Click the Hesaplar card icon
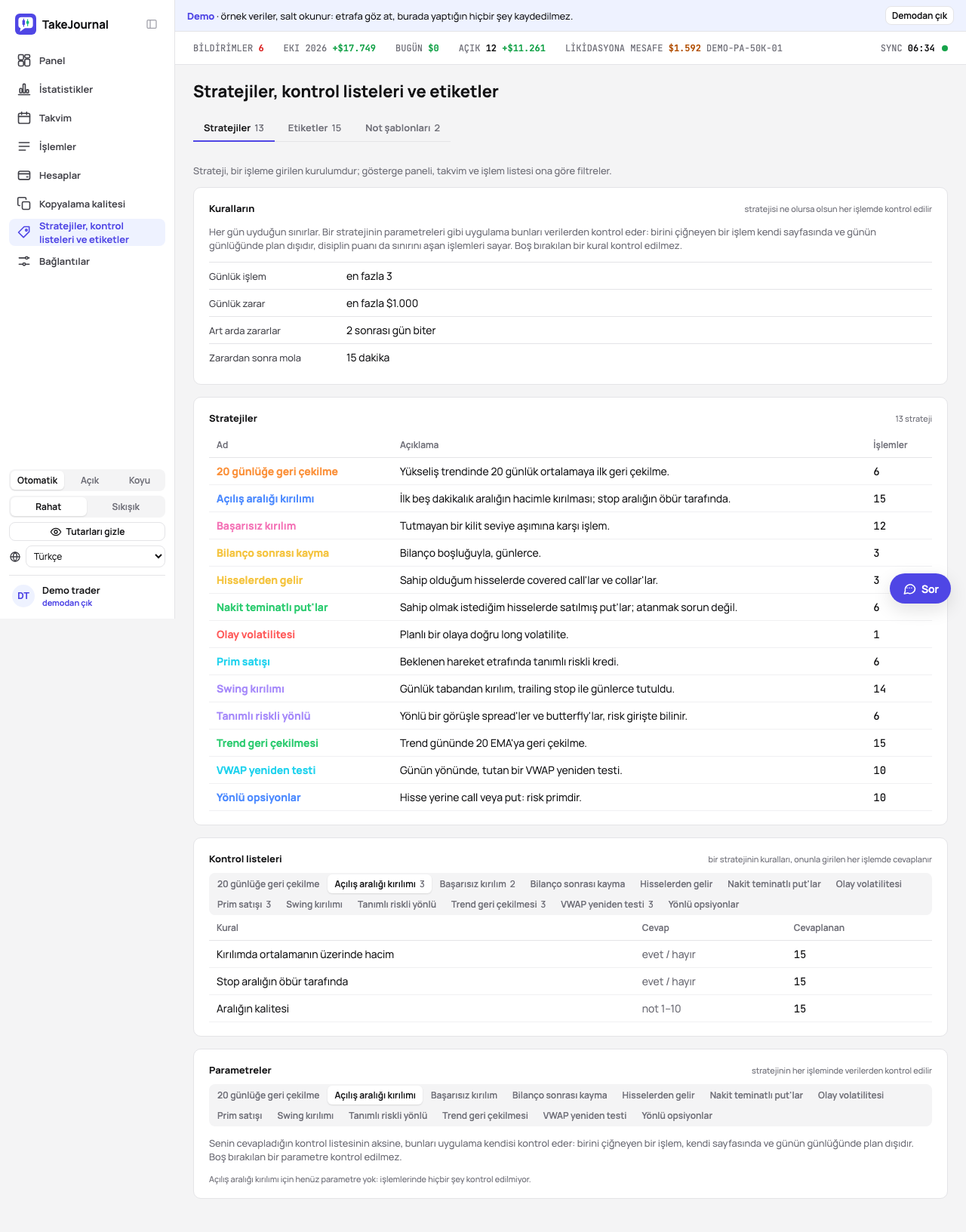This screenshot has width=966, height=1232. [24, 175]
